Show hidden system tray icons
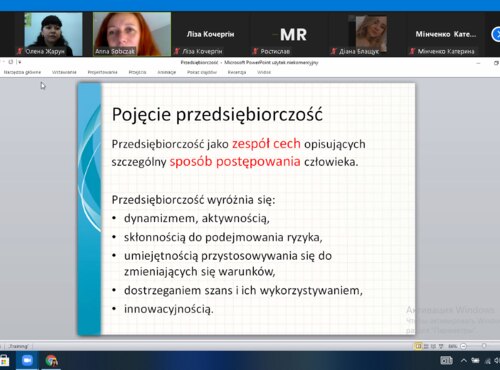 [464, 360]
